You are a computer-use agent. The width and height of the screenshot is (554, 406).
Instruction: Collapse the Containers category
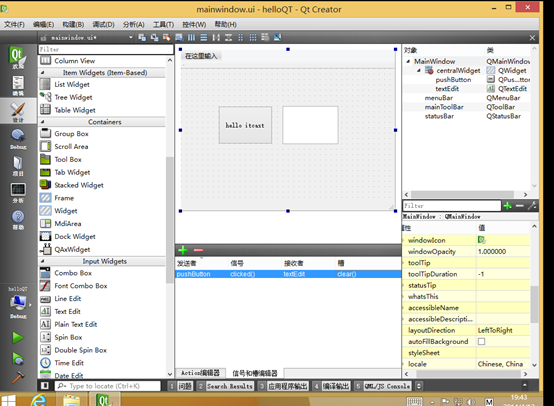42,122
